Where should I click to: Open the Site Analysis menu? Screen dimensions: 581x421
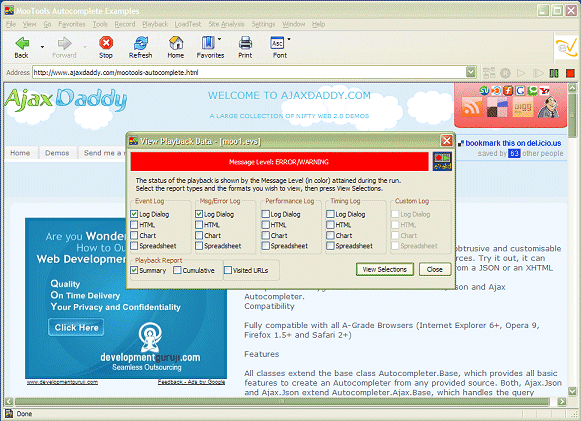pyautogui.click(x=226, y=24)
